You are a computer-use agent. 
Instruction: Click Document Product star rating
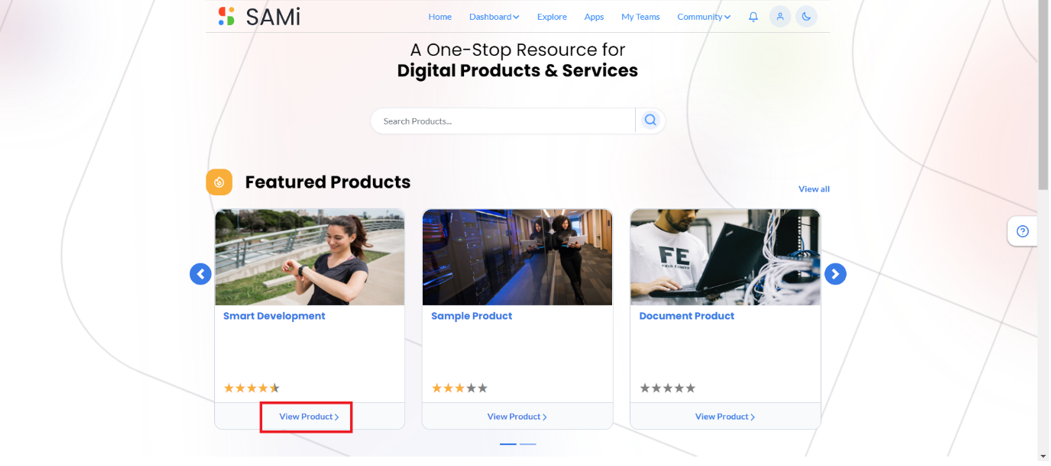pos(667,388)
